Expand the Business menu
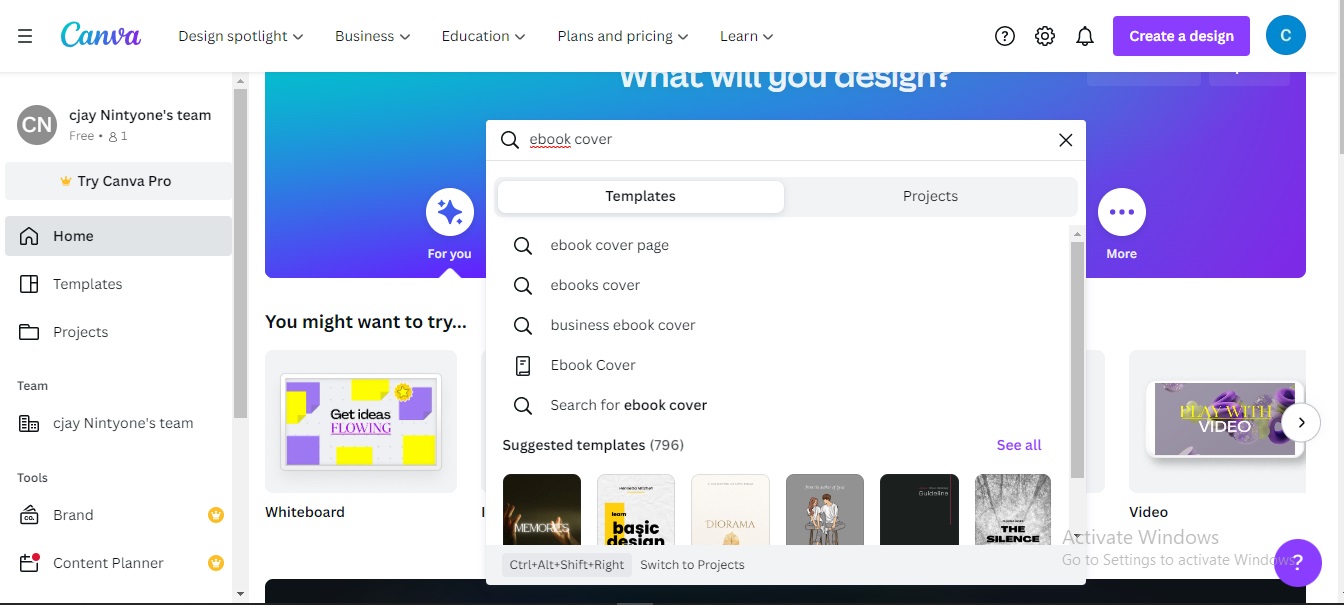 pyautogui.click(x=373, y=36)
